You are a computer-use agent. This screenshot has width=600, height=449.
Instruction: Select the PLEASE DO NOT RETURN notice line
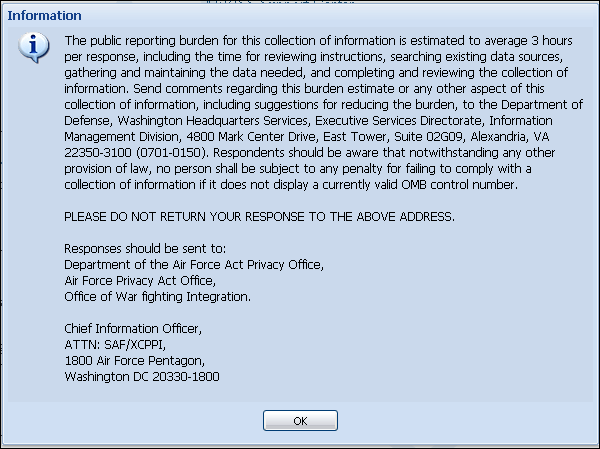(x=259, y=217)
